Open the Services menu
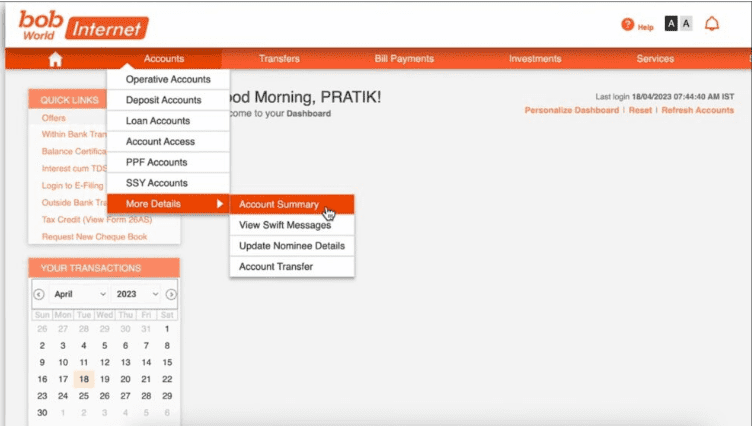This screenshot has height=426, width=752. click(655, 59)
